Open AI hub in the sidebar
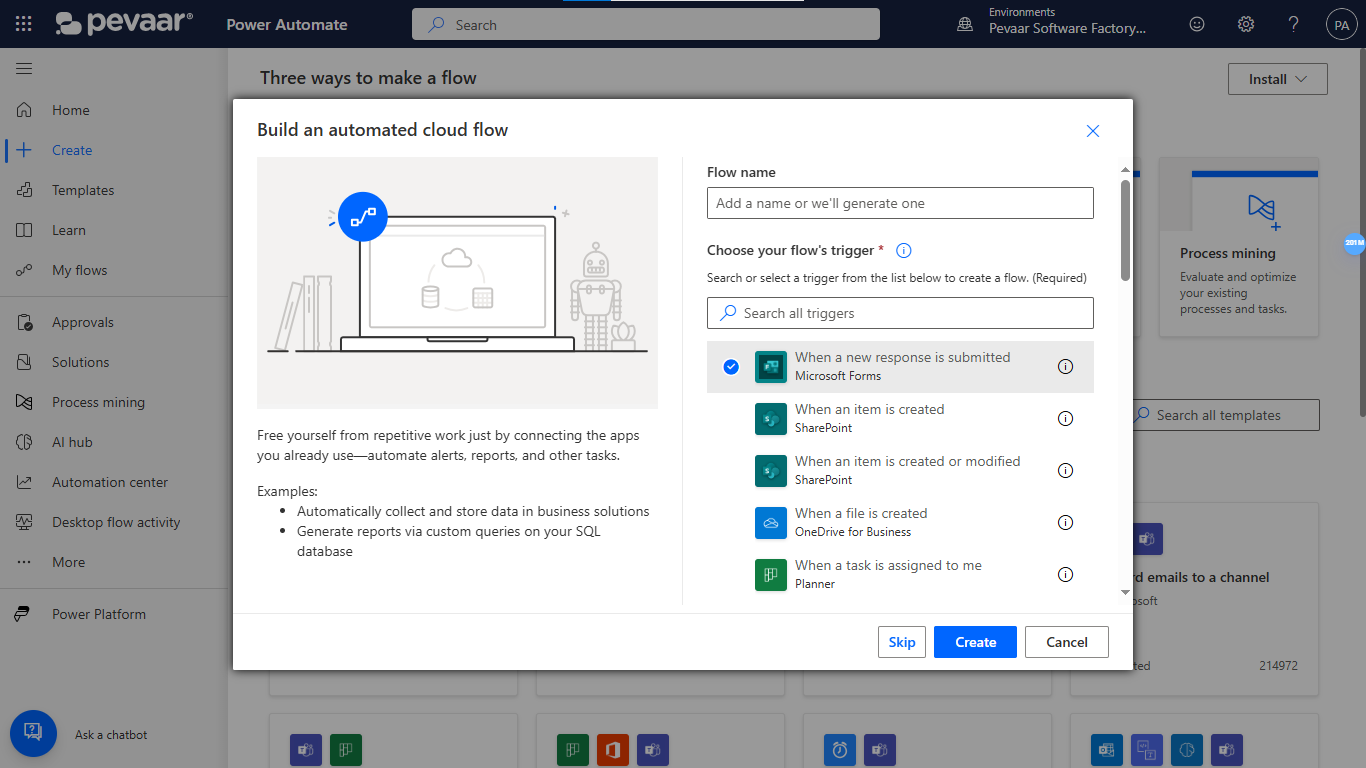The height and width of the screenshot is (768, 1366). pos(72,442)
